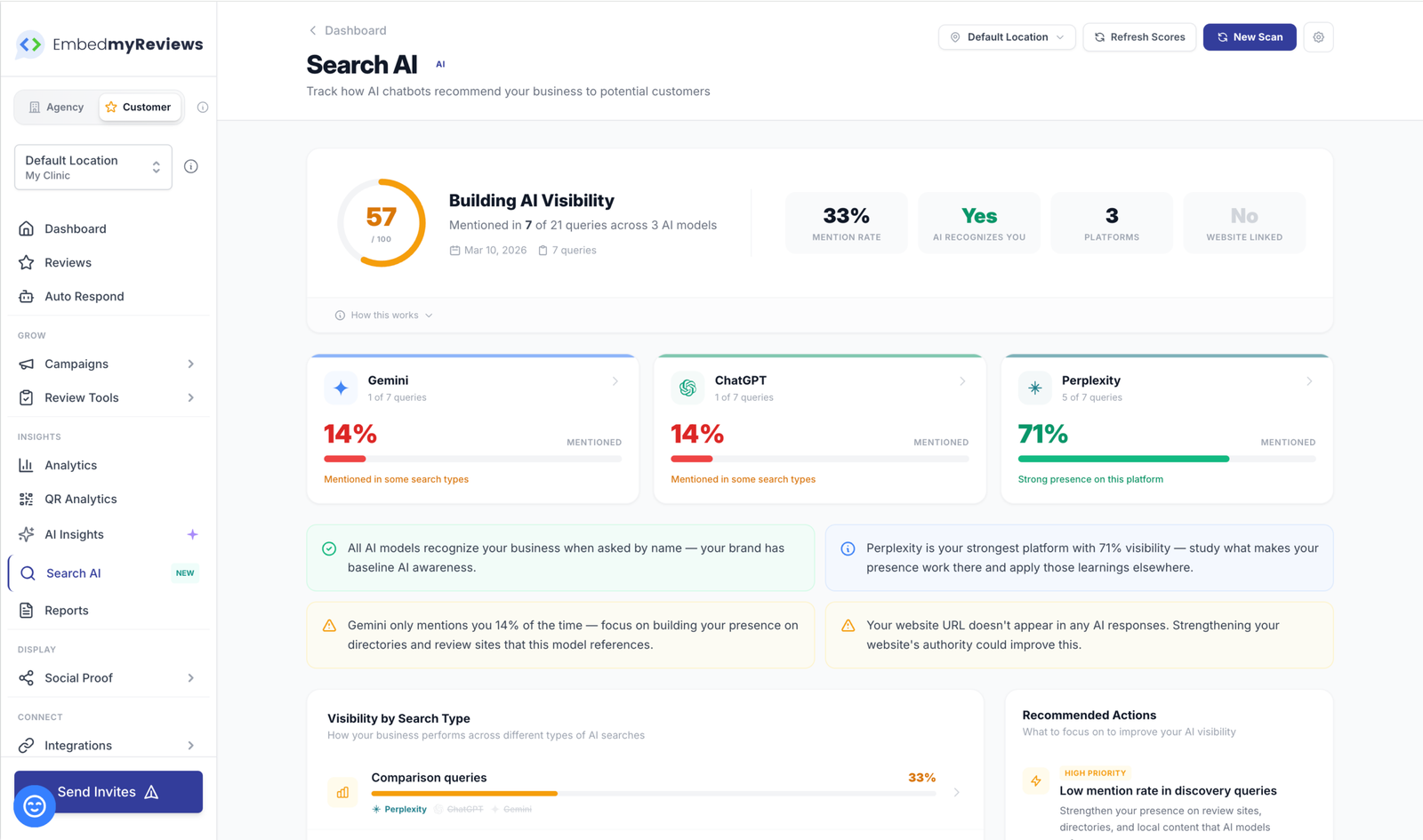Expand the Campaigns menu
Screen dimensions: 1423x840
pos(76,364)
